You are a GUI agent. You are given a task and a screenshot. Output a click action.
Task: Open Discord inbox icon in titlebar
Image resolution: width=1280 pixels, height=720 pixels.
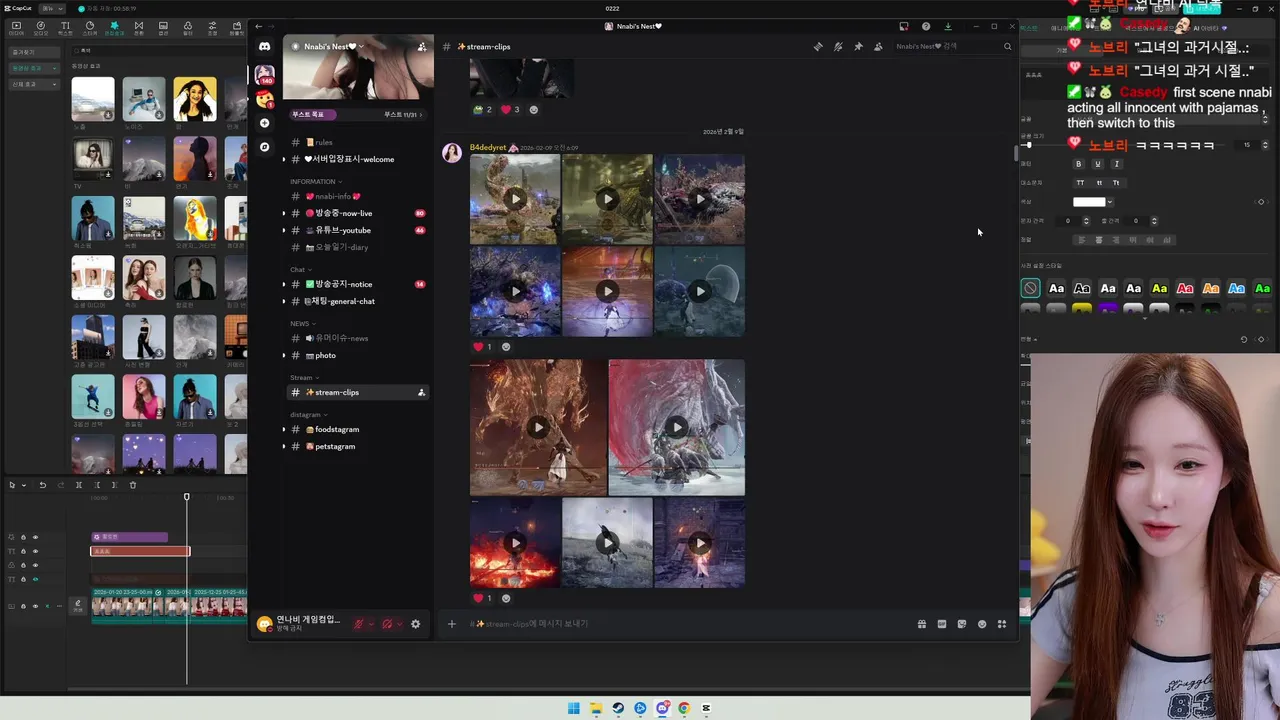[904, 26]
